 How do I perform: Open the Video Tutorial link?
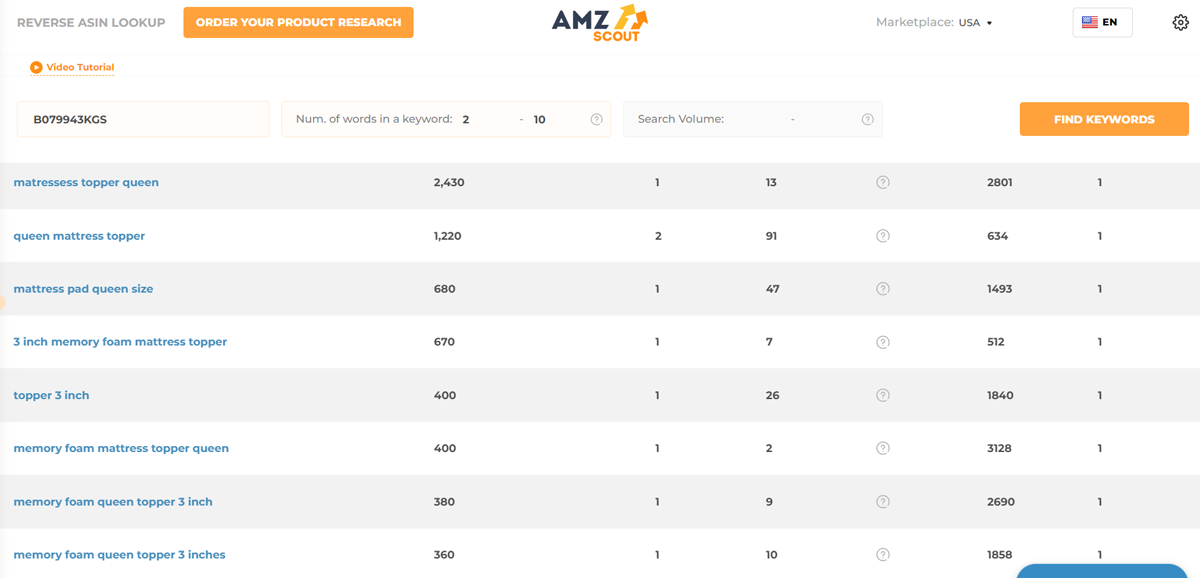(80, 67)
